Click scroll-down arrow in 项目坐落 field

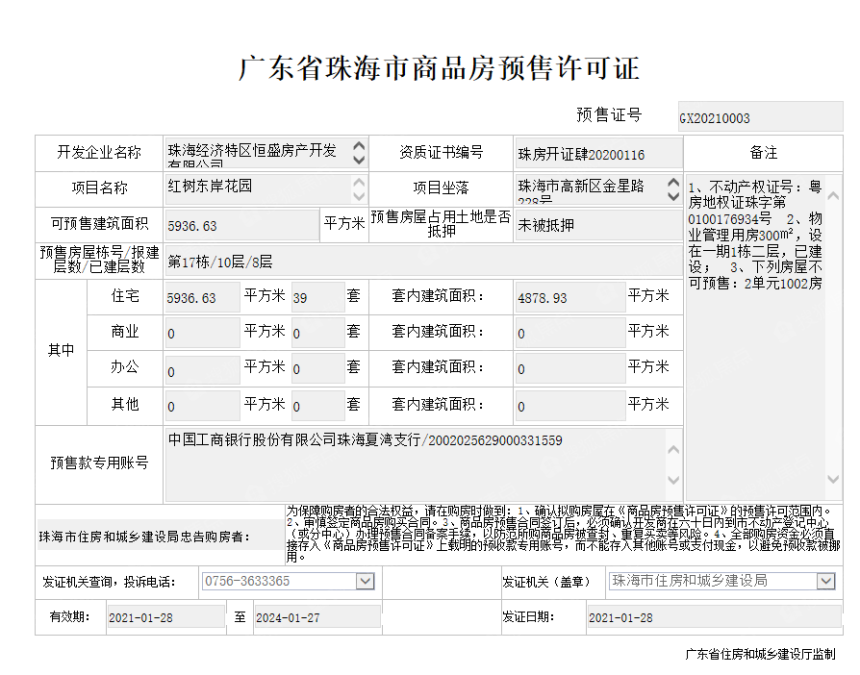click(674, 196)
